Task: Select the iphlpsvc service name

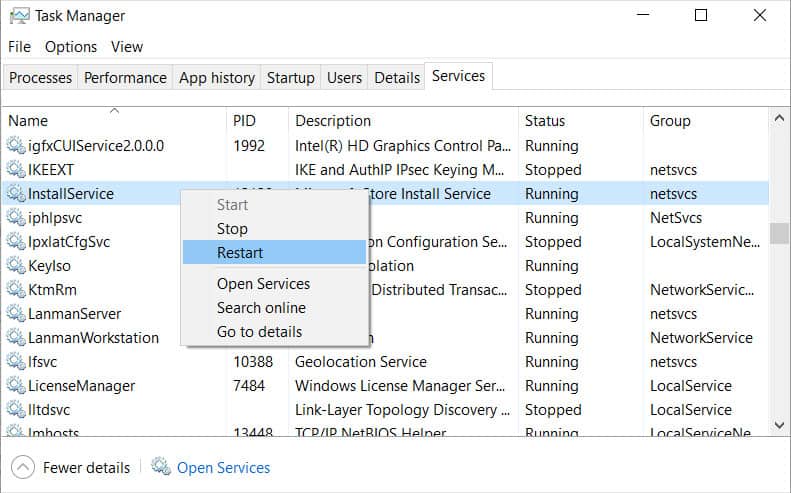Action: (54, 218)
